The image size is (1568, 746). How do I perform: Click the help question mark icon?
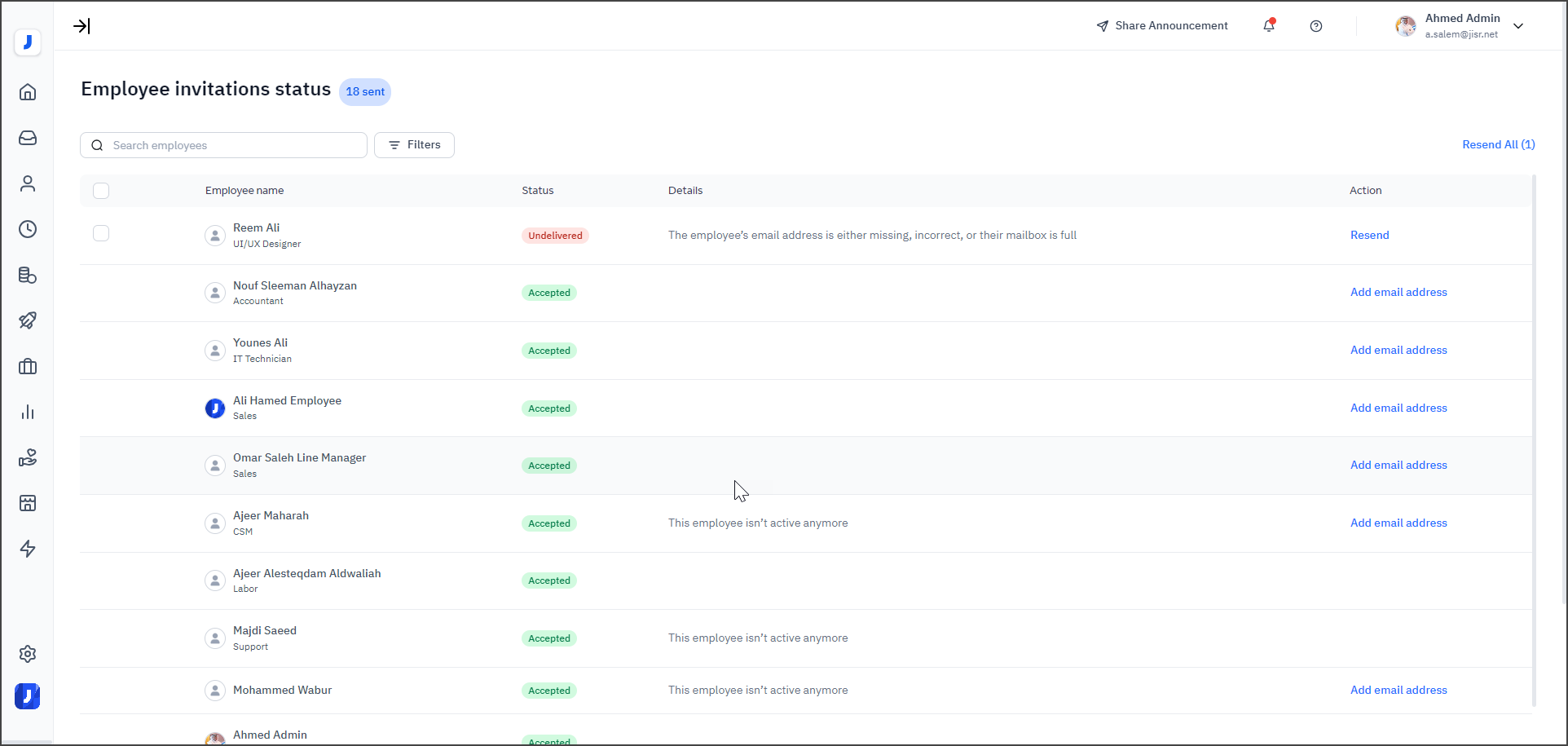1316,26
